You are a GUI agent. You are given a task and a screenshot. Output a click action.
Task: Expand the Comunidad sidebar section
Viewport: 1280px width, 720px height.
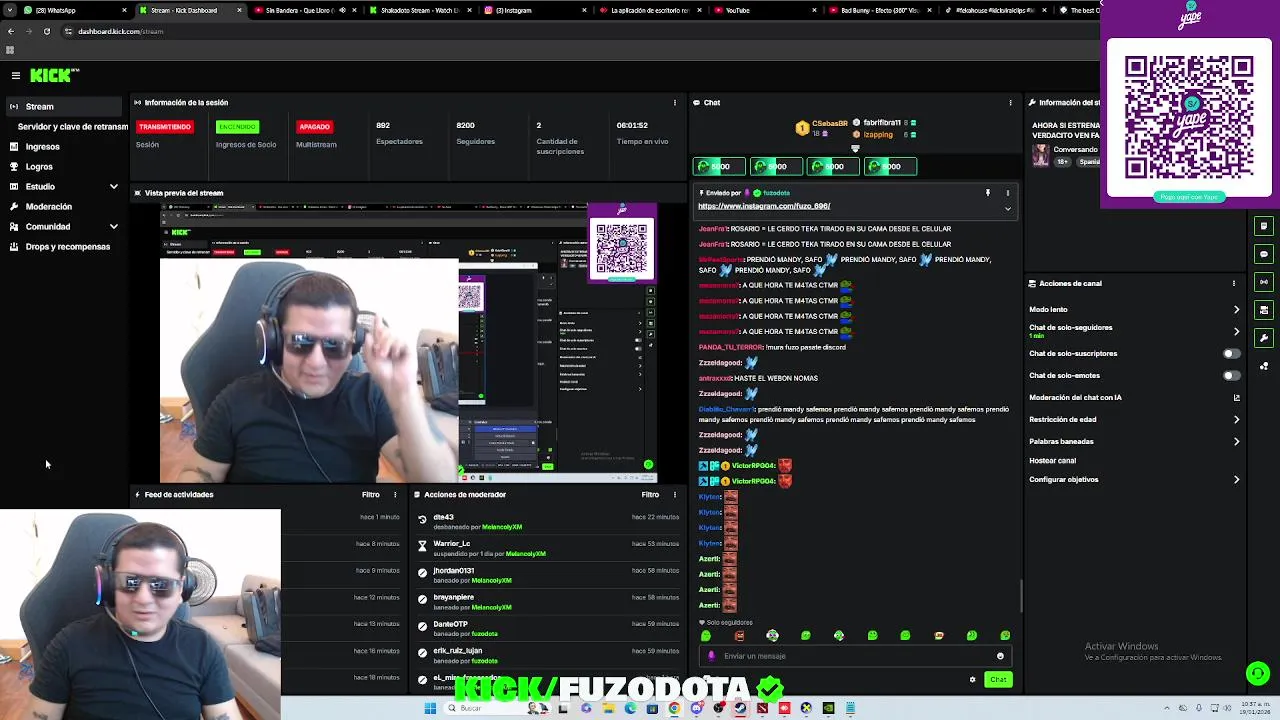[64, 226]
